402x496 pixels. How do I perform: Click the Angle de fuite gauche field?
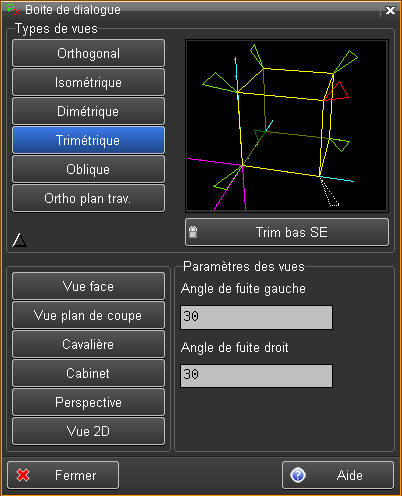coord(256,317)
